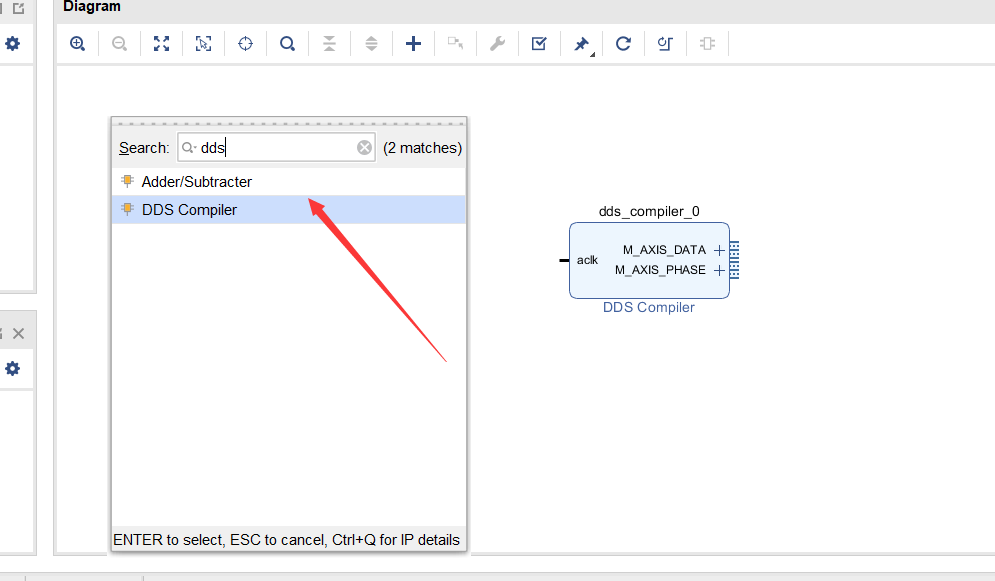This screenshot has height=581, width=995.
Task: Activate the Select Area tool
Action: click(203, 44)
